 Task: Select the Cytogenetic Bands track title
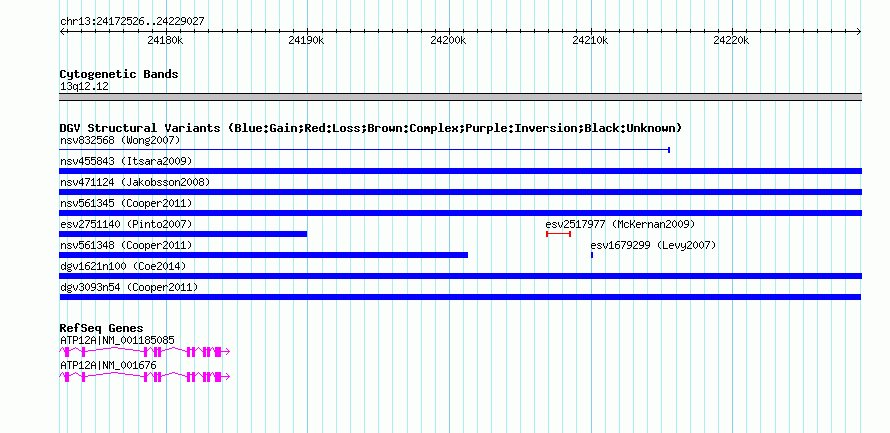pos(119,74)
